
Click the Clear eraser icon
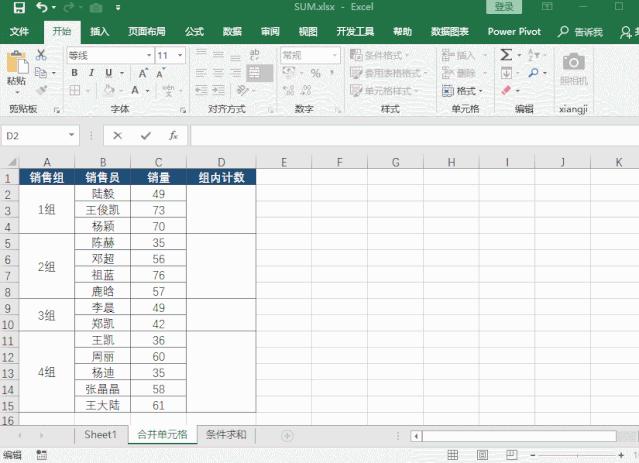coord(506,90)
